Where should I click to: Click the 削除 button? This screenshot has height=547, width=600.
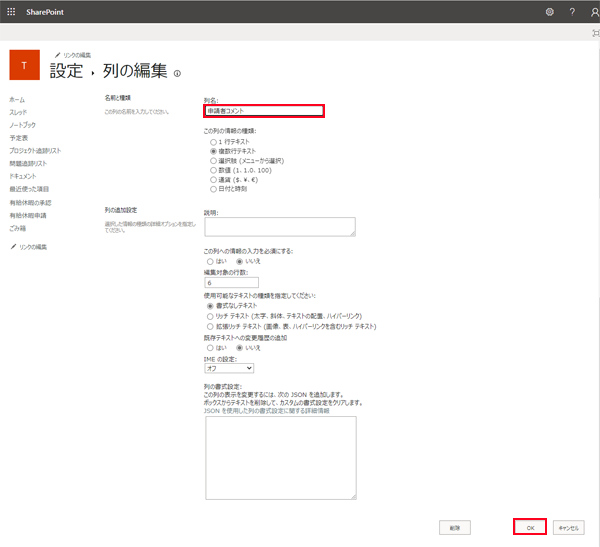pyautogui.click(x=455, y=528)
